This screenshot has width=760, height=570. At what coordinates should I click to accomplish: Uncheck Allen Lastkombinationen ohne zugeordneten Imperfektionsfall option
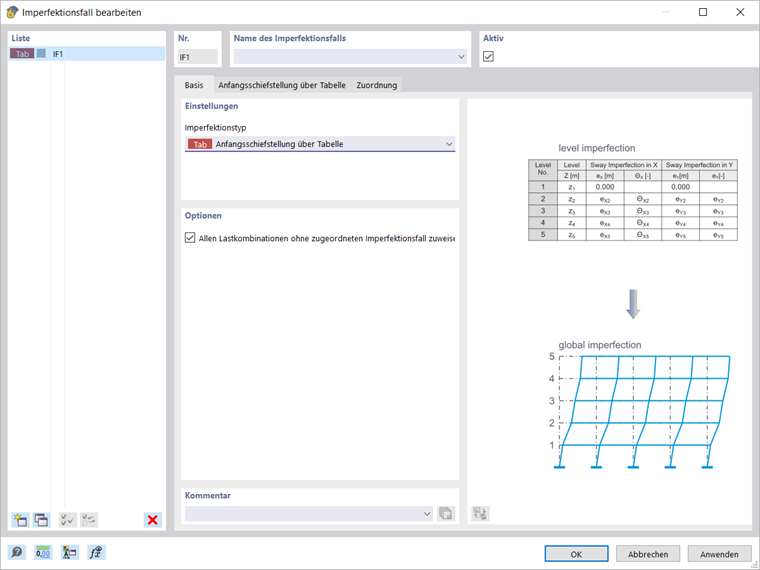(190, 238)
